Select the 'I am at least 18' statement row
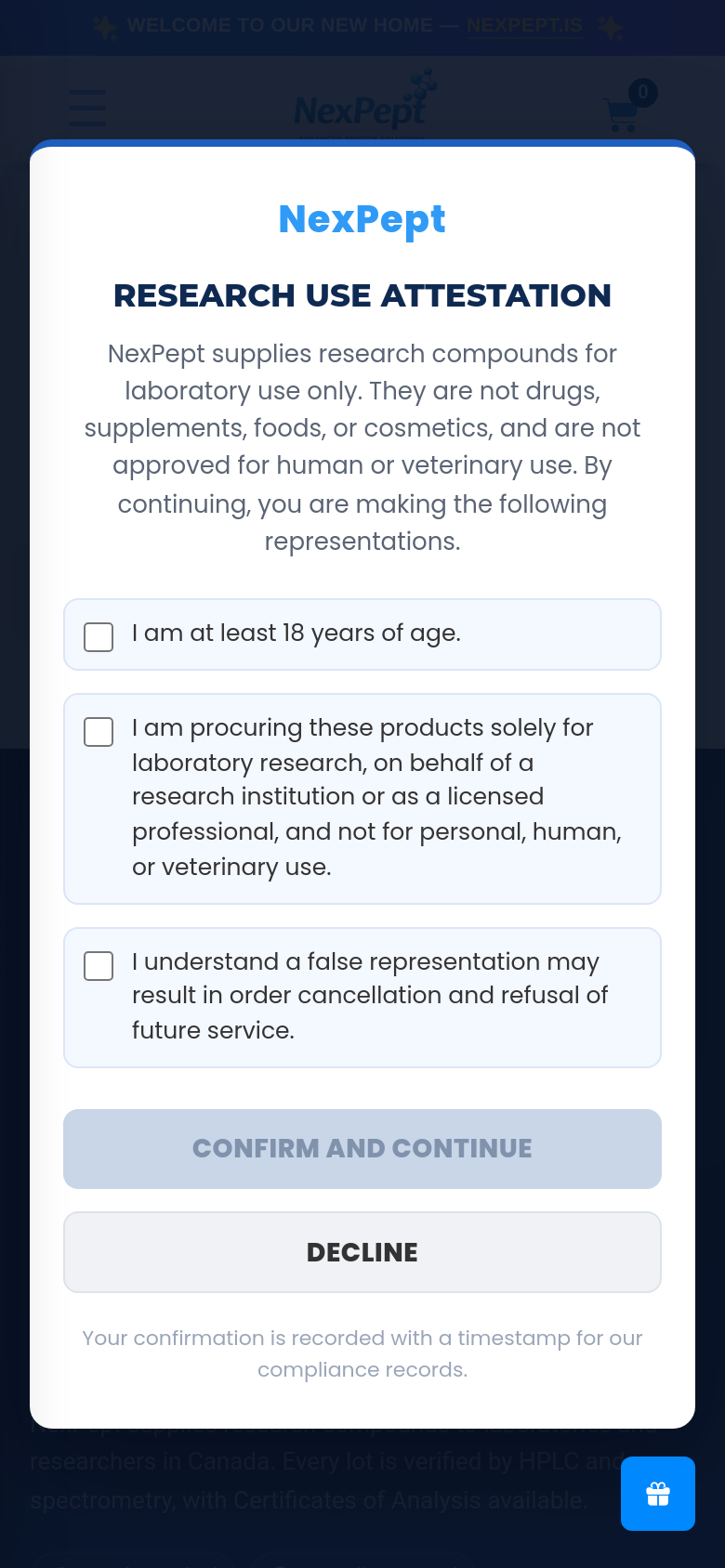The width and height of the screenshot is (725, 1568). pyautogui.click(x=362, y=634)
